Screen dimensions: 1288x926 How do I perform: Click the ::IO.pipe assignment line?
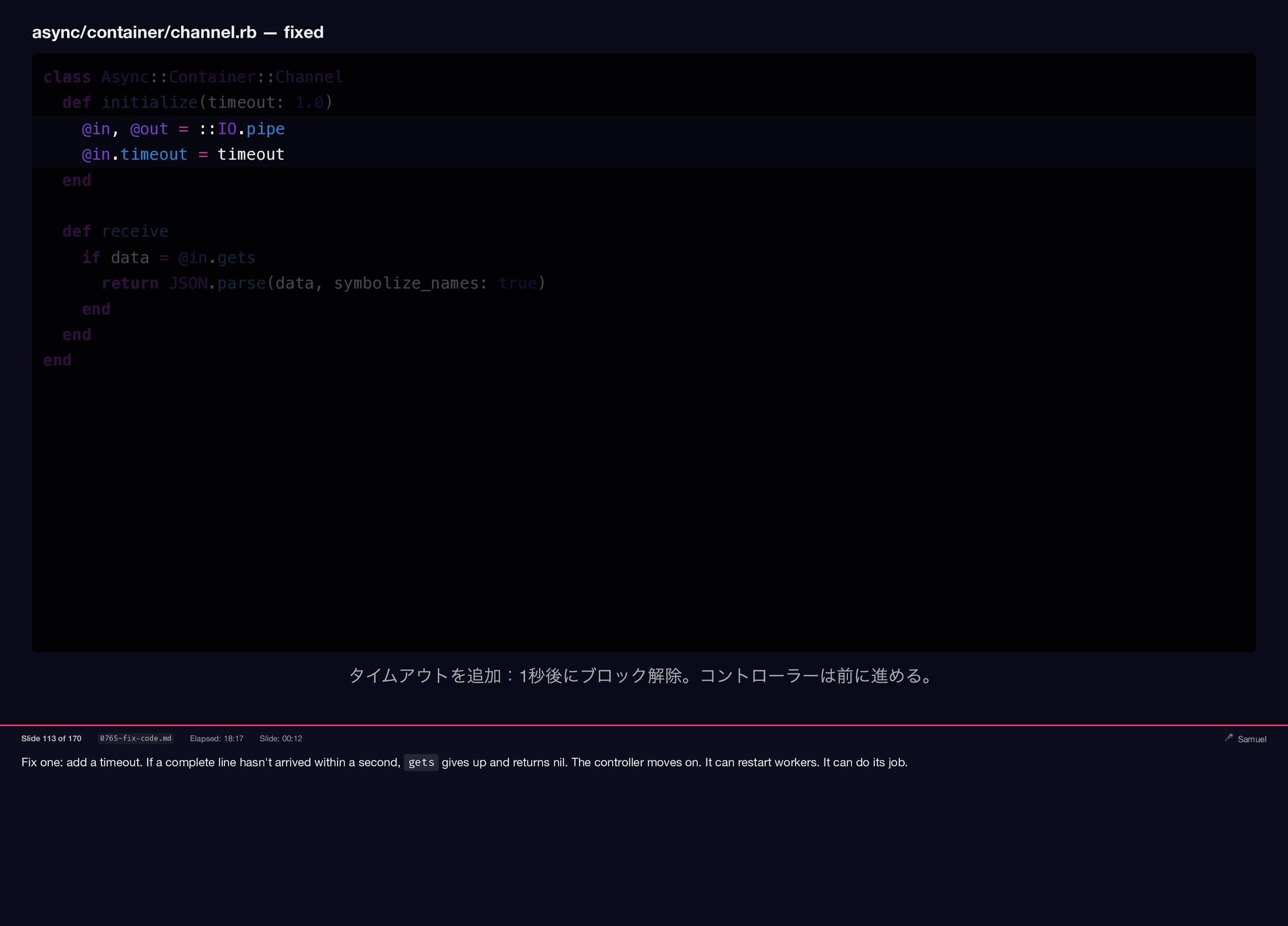point(183,129)
